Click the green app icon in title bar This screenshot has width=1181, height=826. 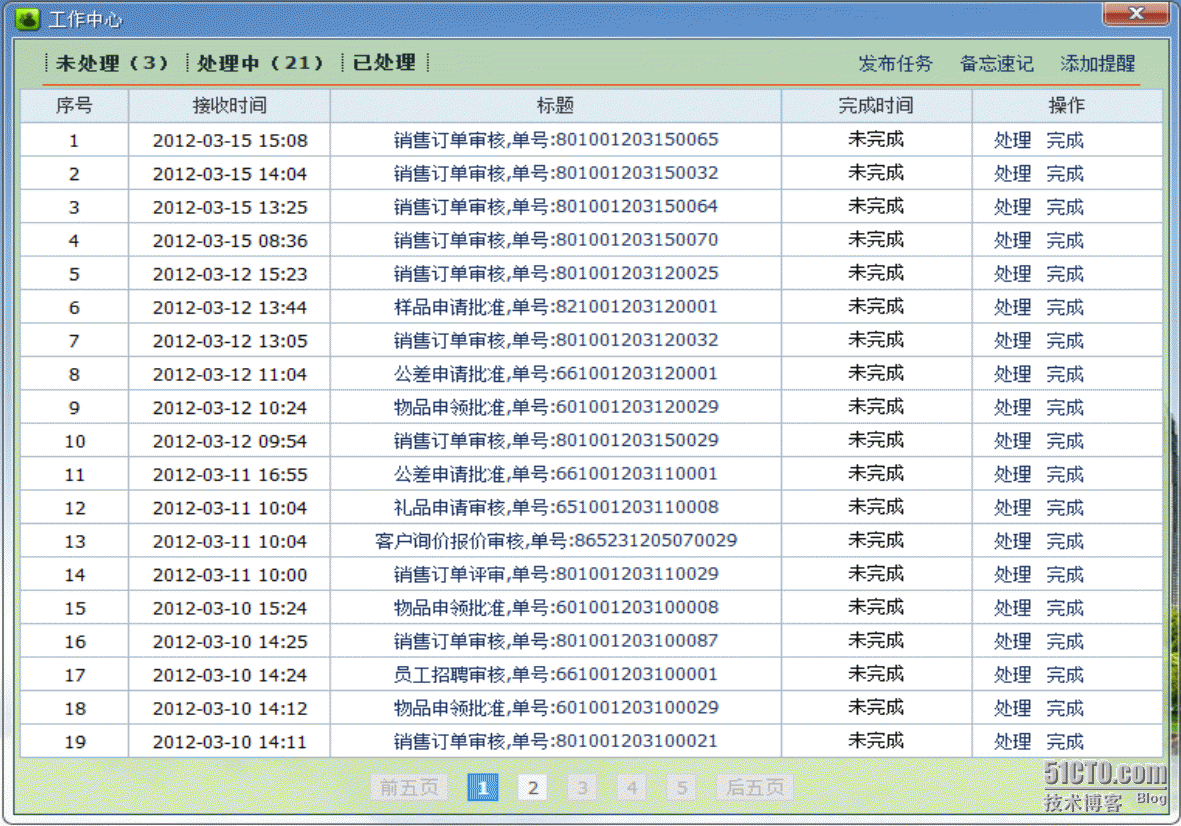pyautogui.click(x=27, y=19)
